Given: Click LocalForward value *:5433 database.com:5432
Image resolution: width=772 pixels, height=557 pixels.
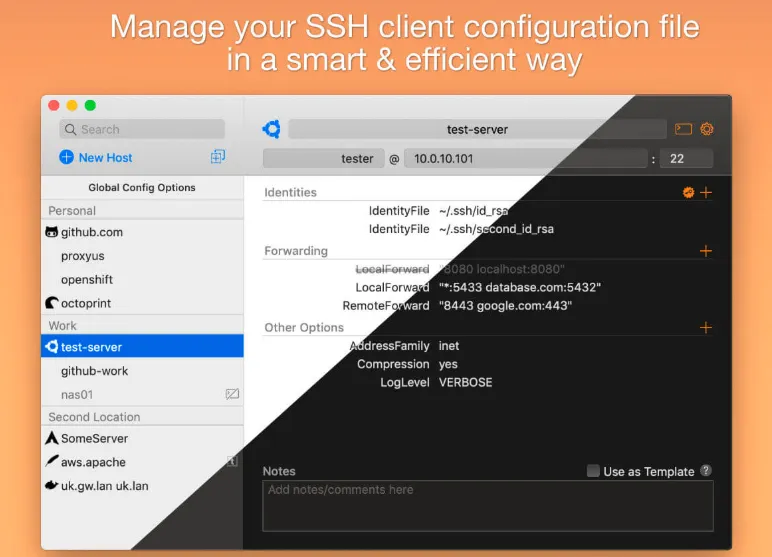Looking at the screenshot, I should click(x=520, y=287).
